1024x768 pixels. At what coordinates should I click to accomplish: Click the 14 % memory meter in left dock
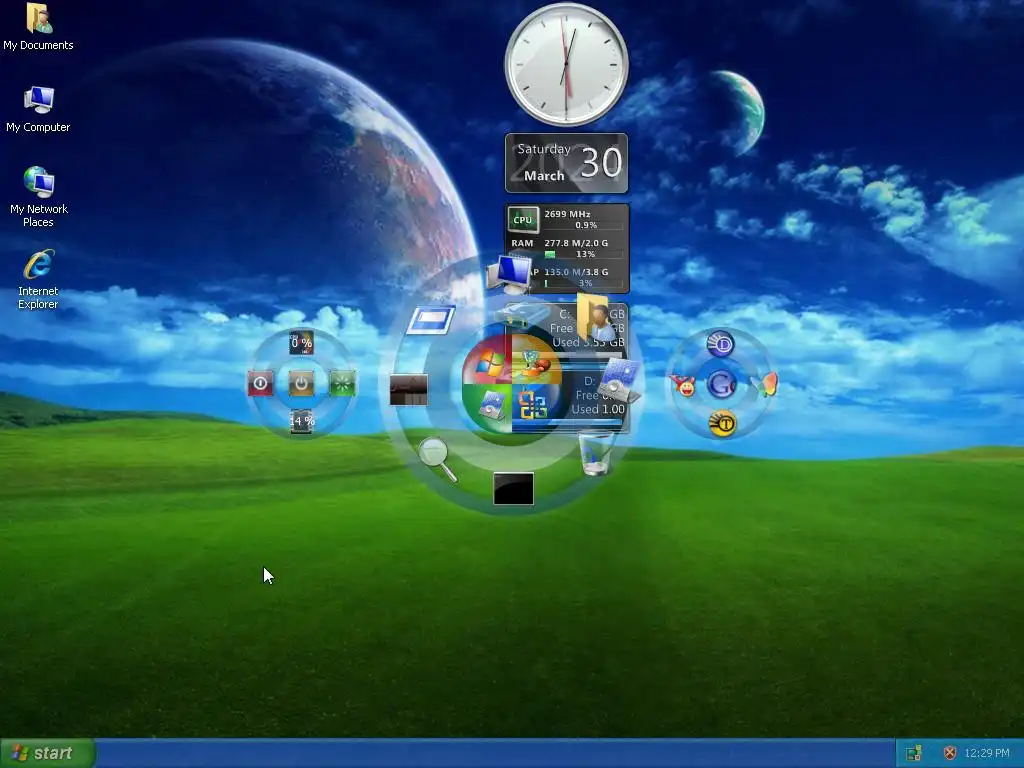301,421
